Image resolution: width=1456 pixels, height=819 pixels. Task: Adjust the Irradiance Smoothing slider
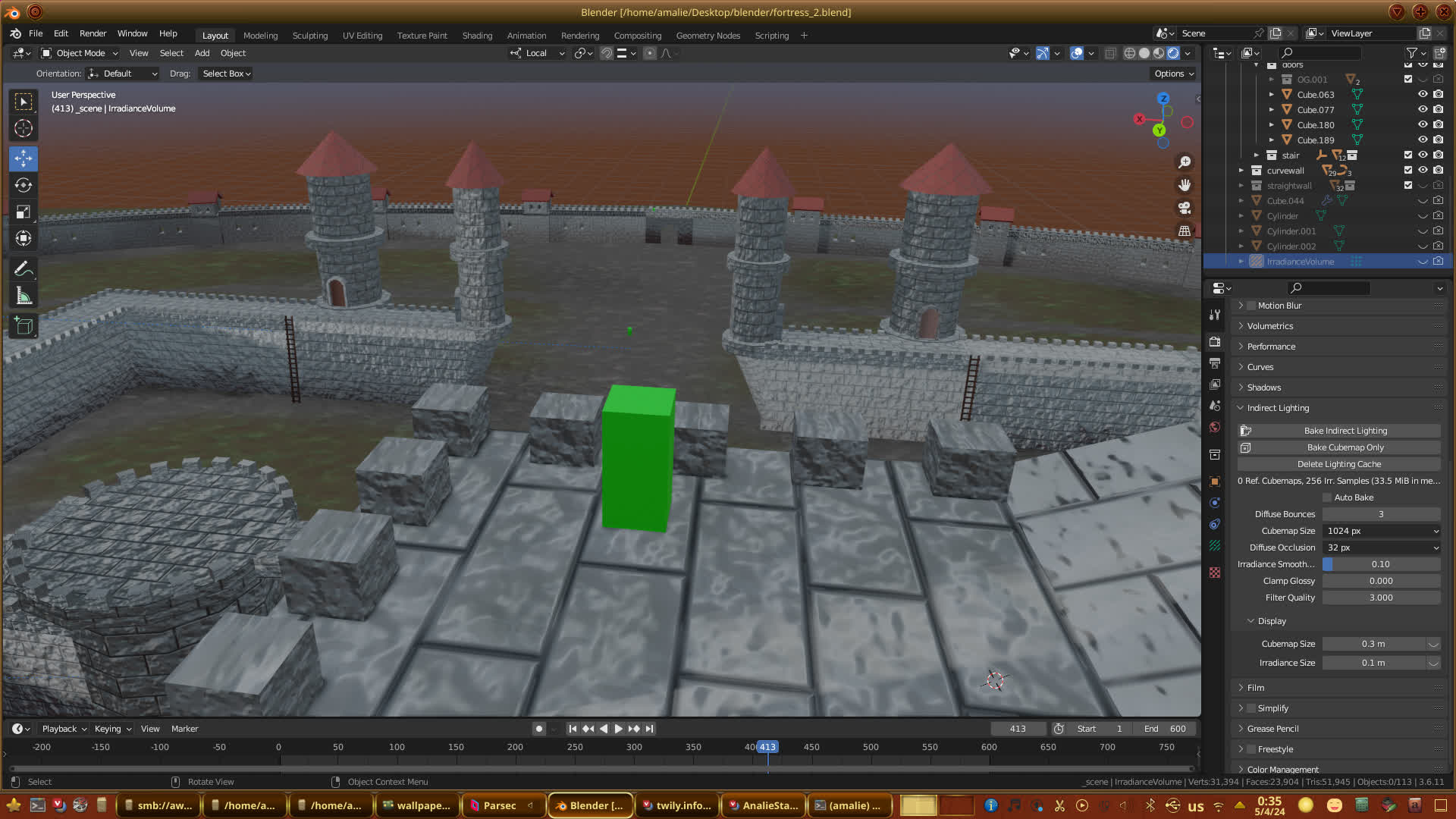1380,564
